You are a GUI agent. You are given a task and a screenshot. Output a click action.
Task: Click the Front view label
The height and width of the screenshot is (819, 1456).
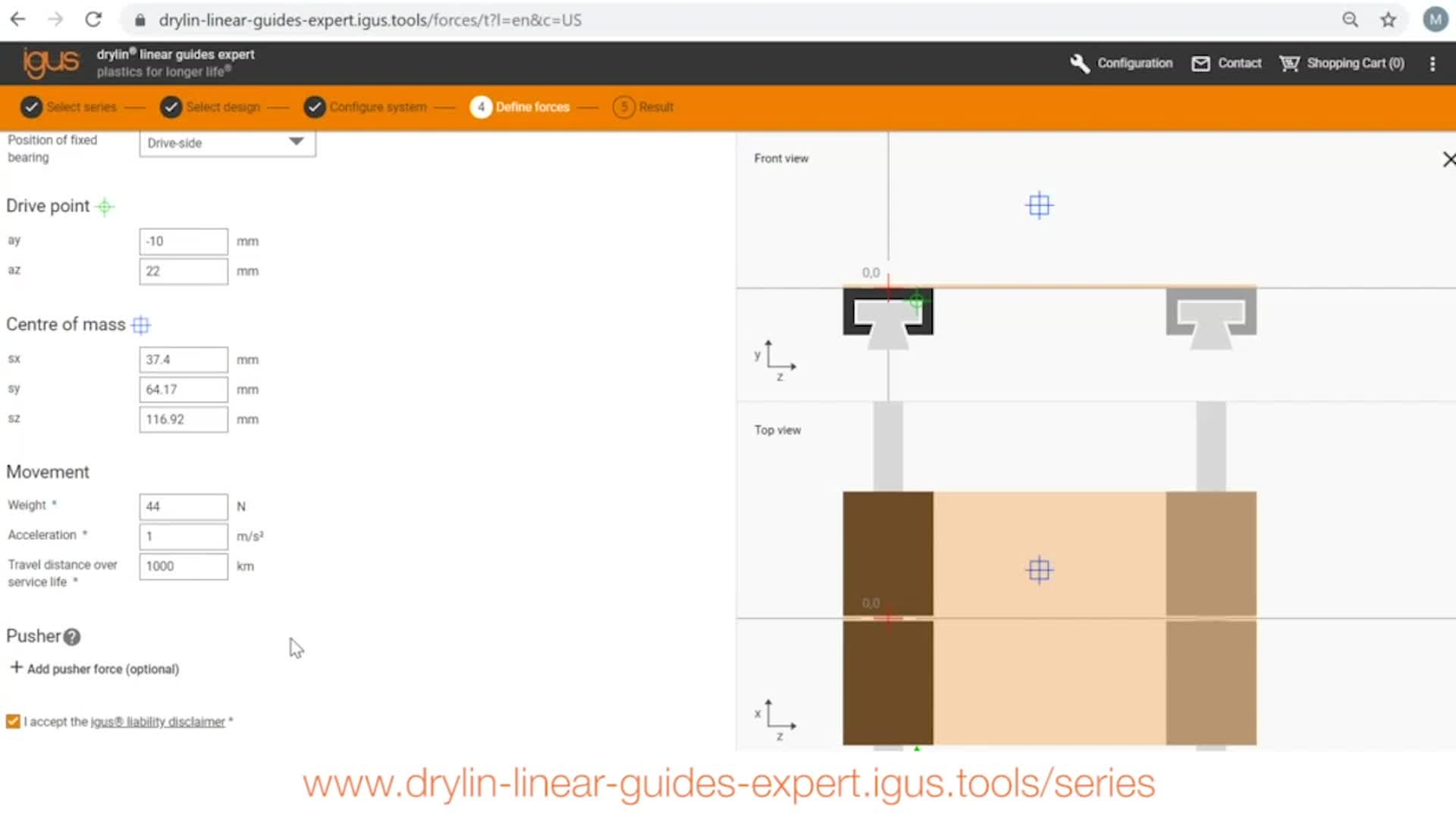[781, 158]
